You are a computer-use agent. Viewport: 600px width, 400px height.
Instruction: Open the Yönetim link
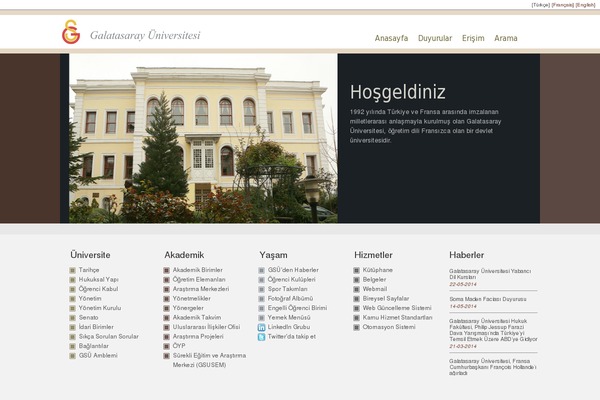coord(90,299)
